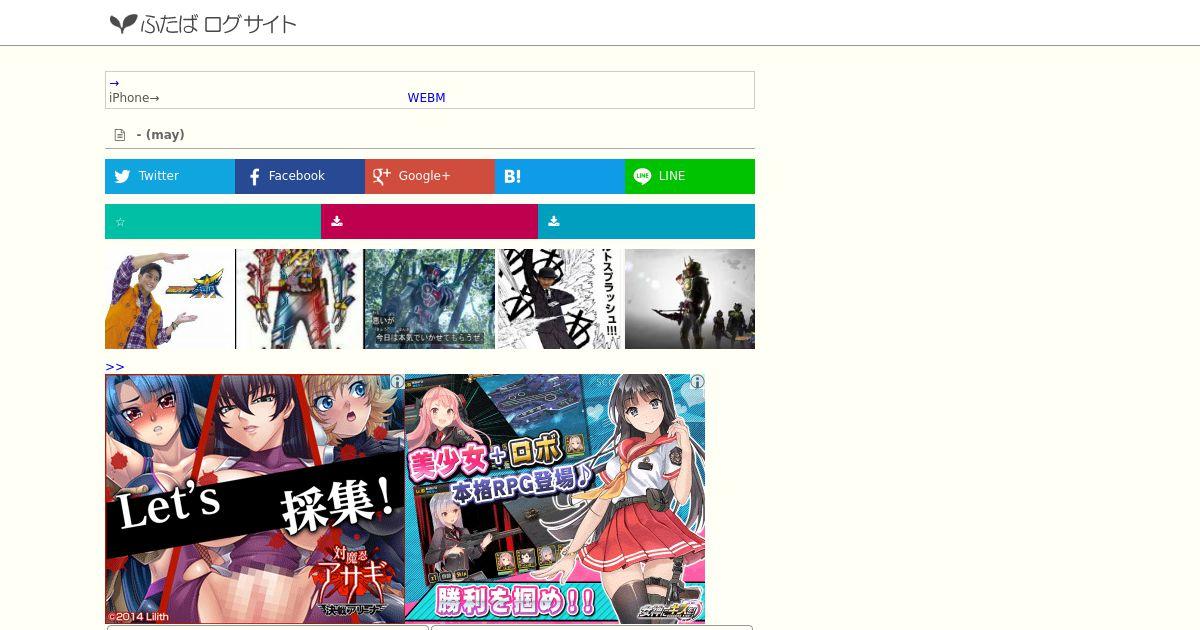Click the (may) board heading text
The height and width of the screenshot is (630, 1200).
coord(161,135)
